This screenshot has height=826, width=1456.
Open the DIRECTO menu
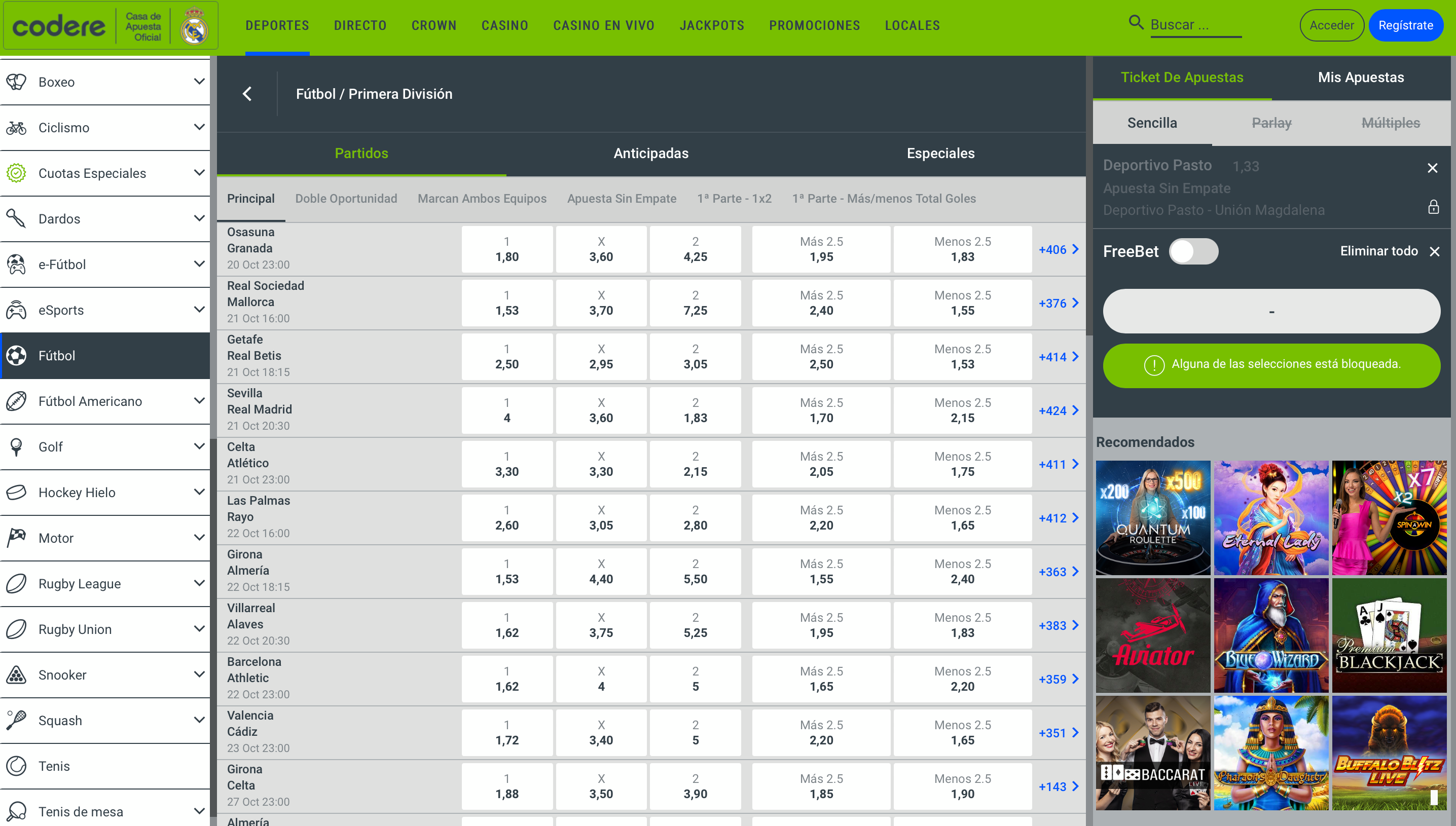pyautogui.click(x=360, y=25)
